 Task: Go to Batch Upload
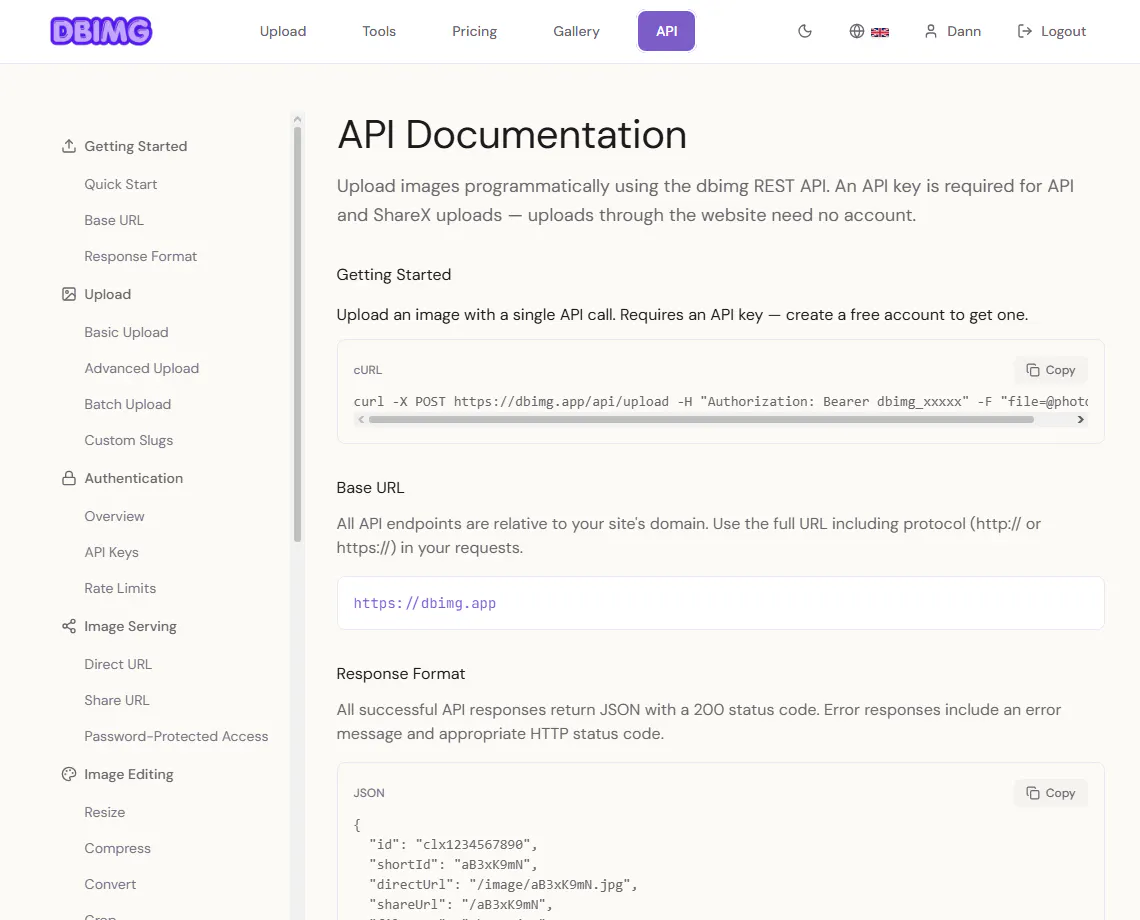pyautogui.click(x=128, y=404)
